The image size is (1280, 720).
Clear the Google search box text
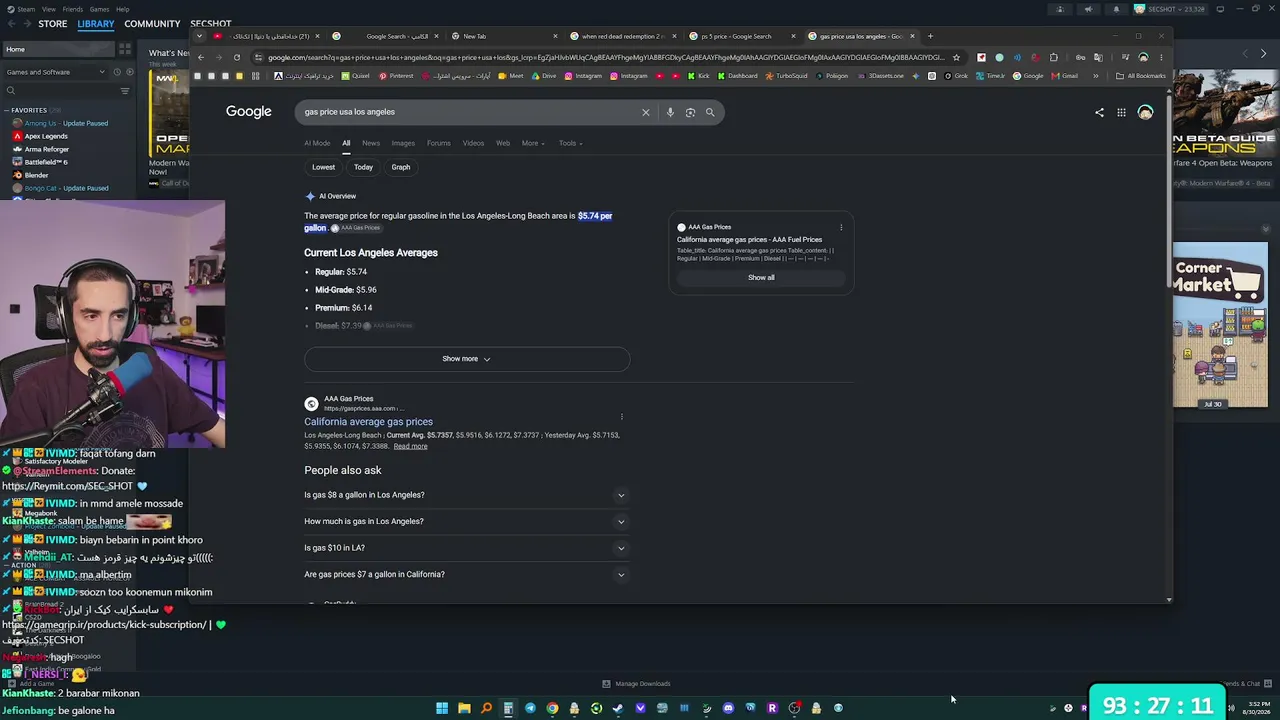(x=645, y=112)
